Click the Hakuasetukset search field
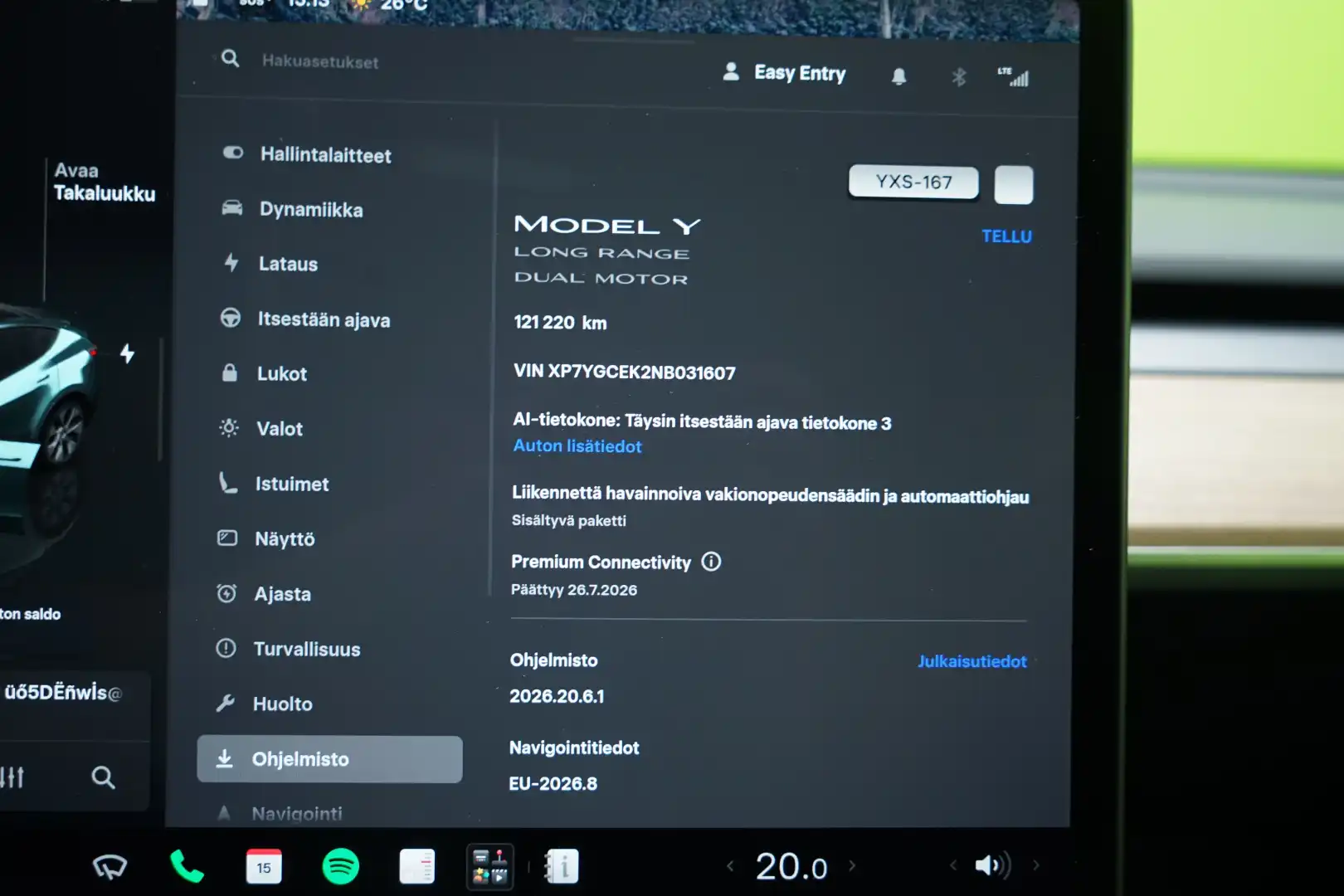The width and height of the screenshot is (1344, 896). 319,61
